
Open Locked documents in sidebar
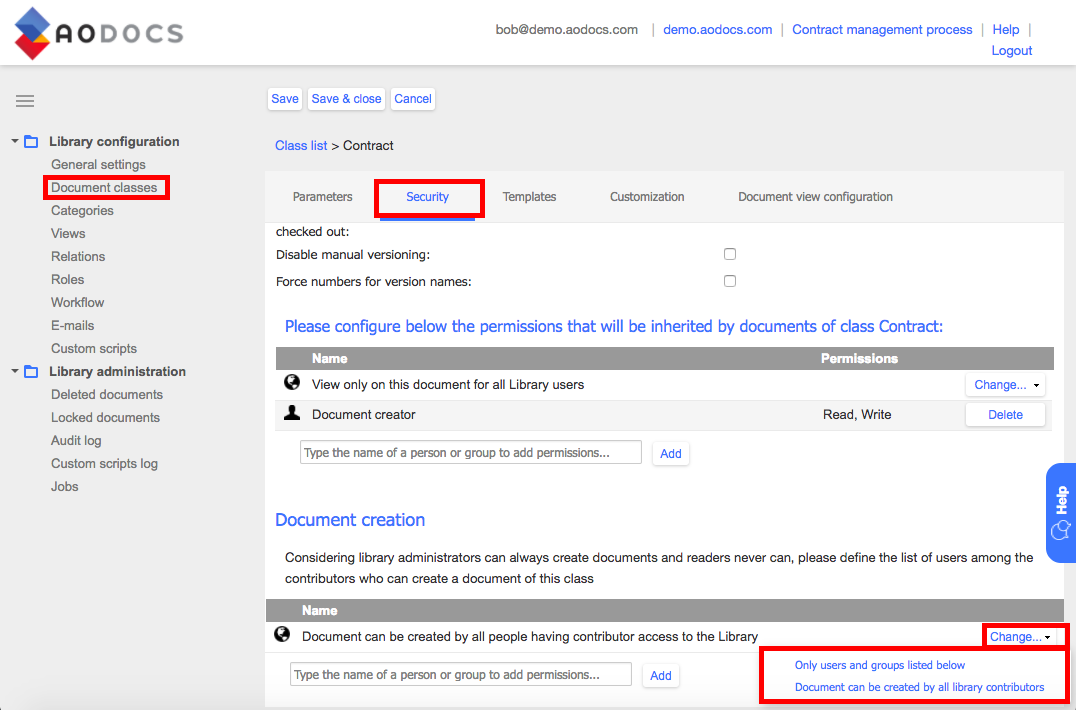[105, 418]
